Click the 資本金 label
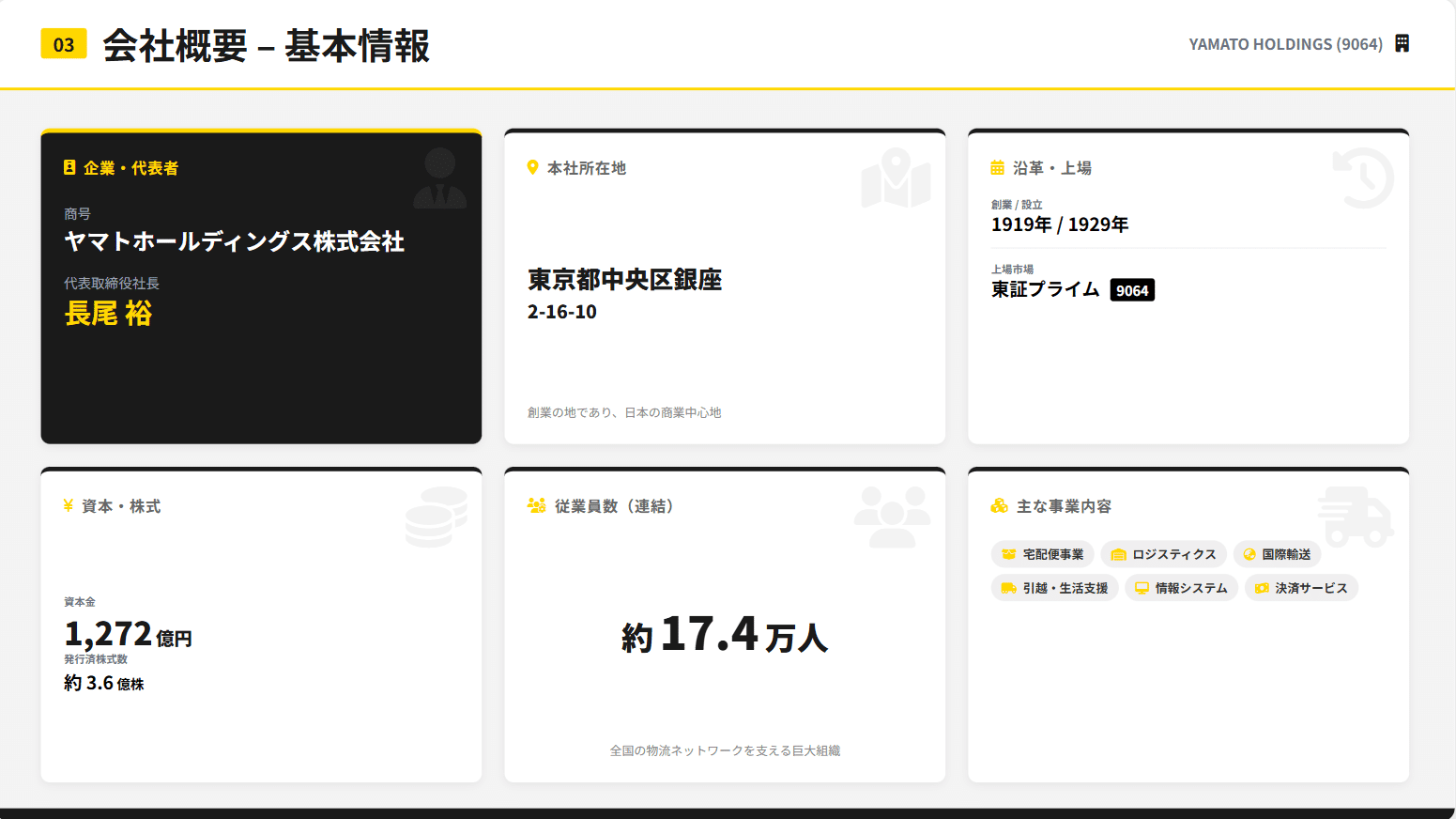This screenshot has height=819, width=1456. (80, 601)
